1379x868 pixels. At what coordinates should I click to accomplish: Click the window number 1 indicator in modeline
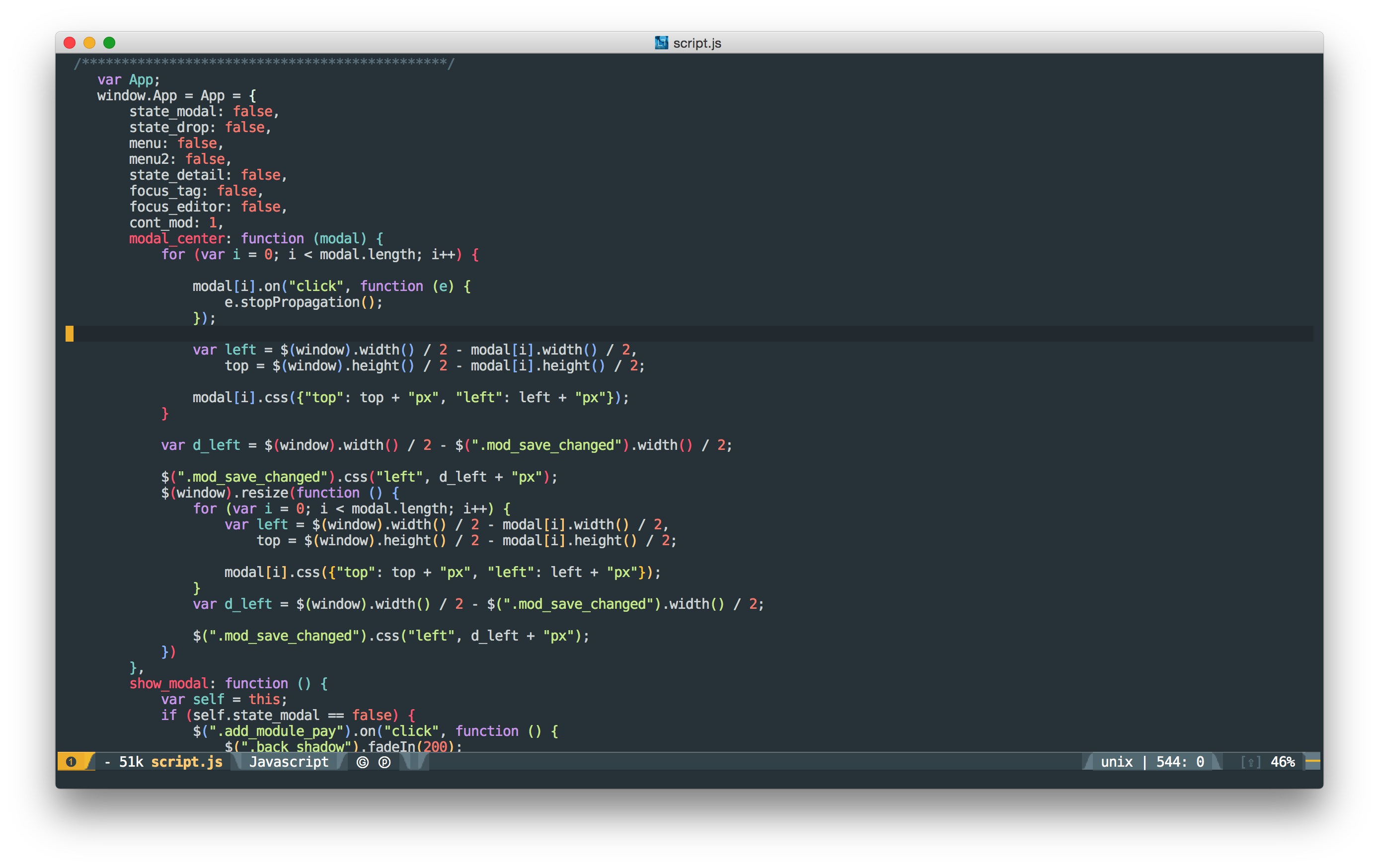click(x=71, y=762)
